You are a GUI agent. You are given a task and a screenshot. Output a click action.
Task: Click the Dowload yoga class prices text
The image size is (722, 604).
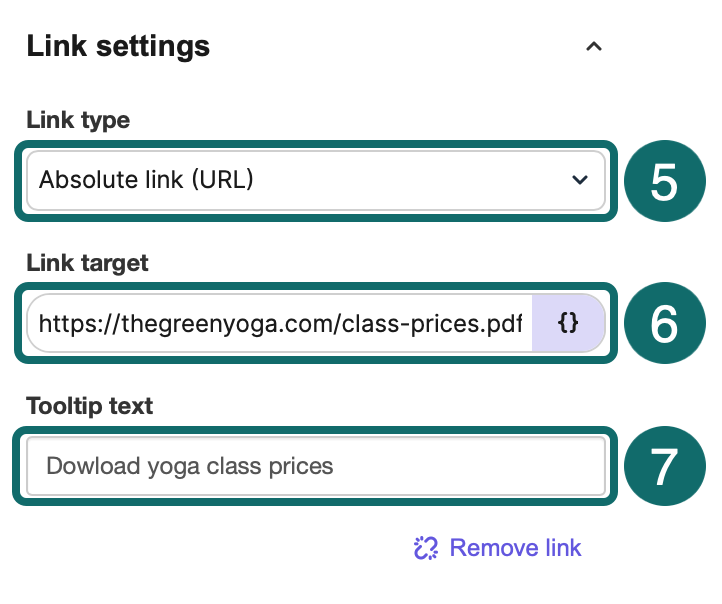190,466
